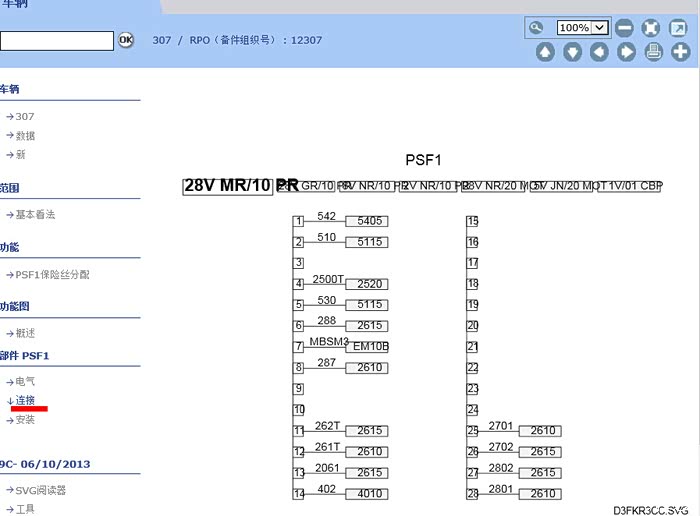Focus the search input field at top left
700x516 pixels.
(57, 41)
